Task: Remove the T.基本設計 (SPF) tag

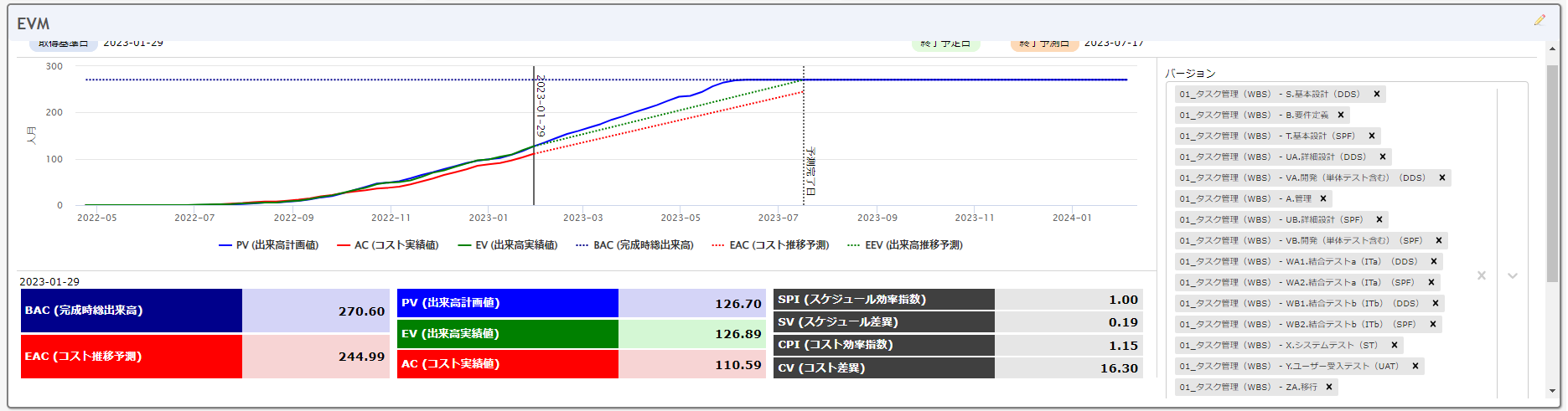Action: (x=1371, y=136)
